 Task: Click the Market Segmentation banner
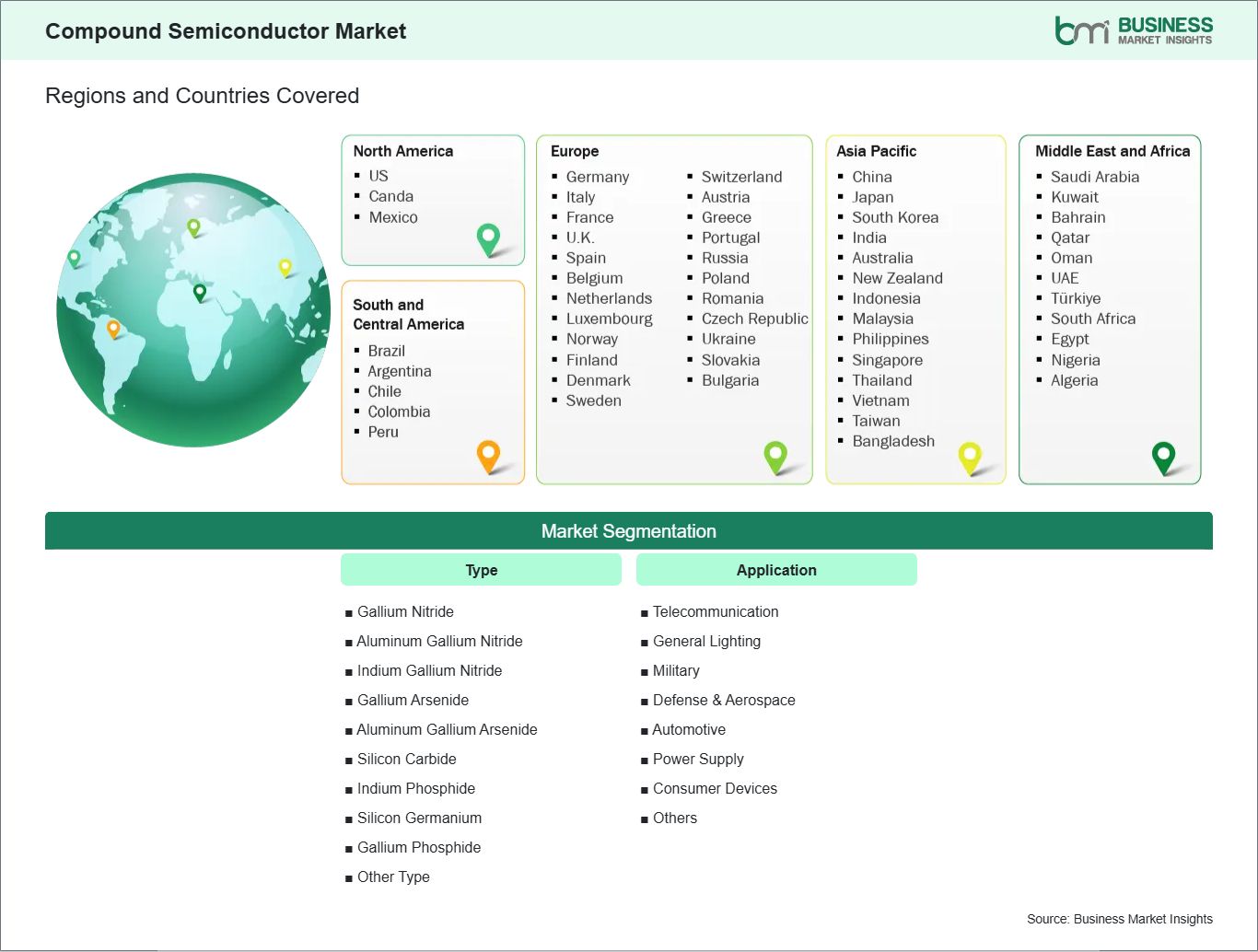coord(628,531)
